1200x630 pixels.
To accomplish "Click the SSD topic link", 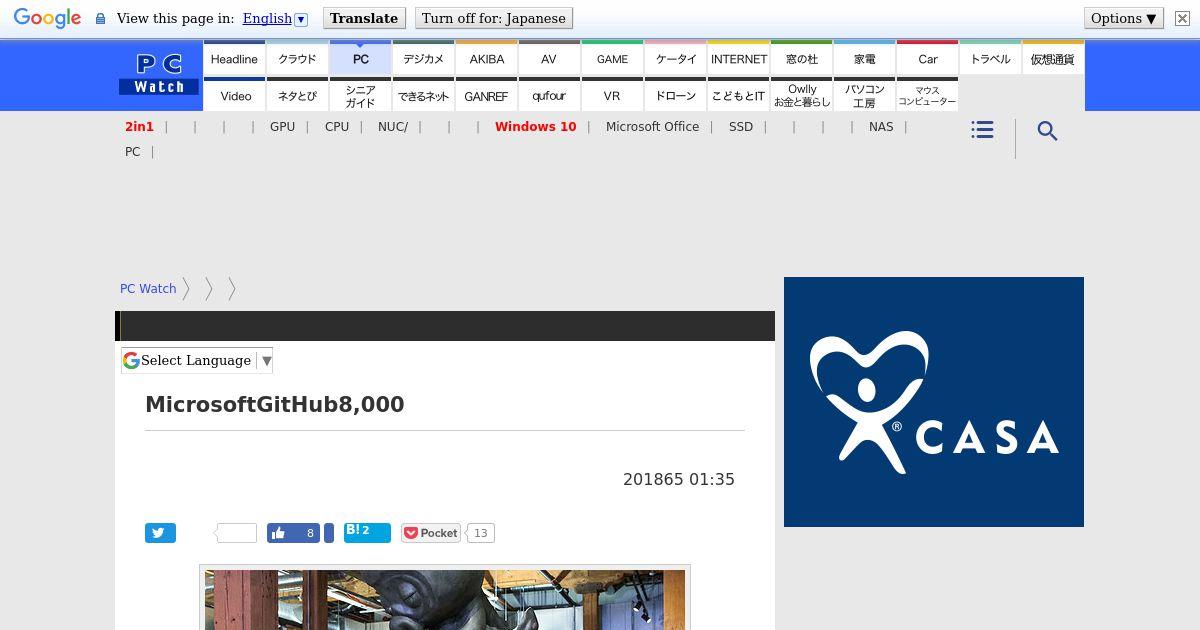I will coord(741,127).
